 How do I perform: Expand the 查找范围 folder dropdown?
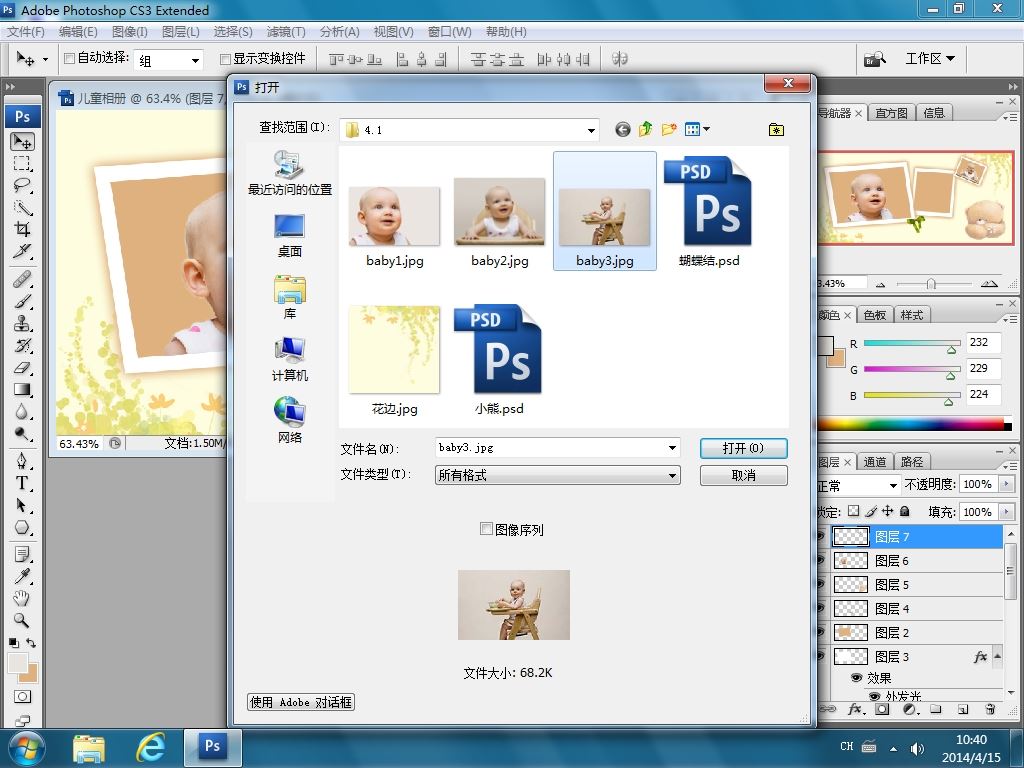(x=590, y=130)
